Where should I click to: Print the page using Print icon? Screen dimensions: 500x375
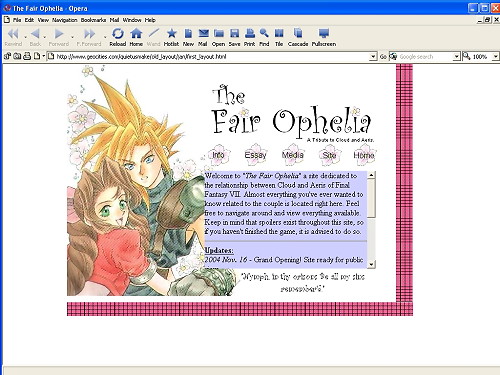(x=250, y=37)
